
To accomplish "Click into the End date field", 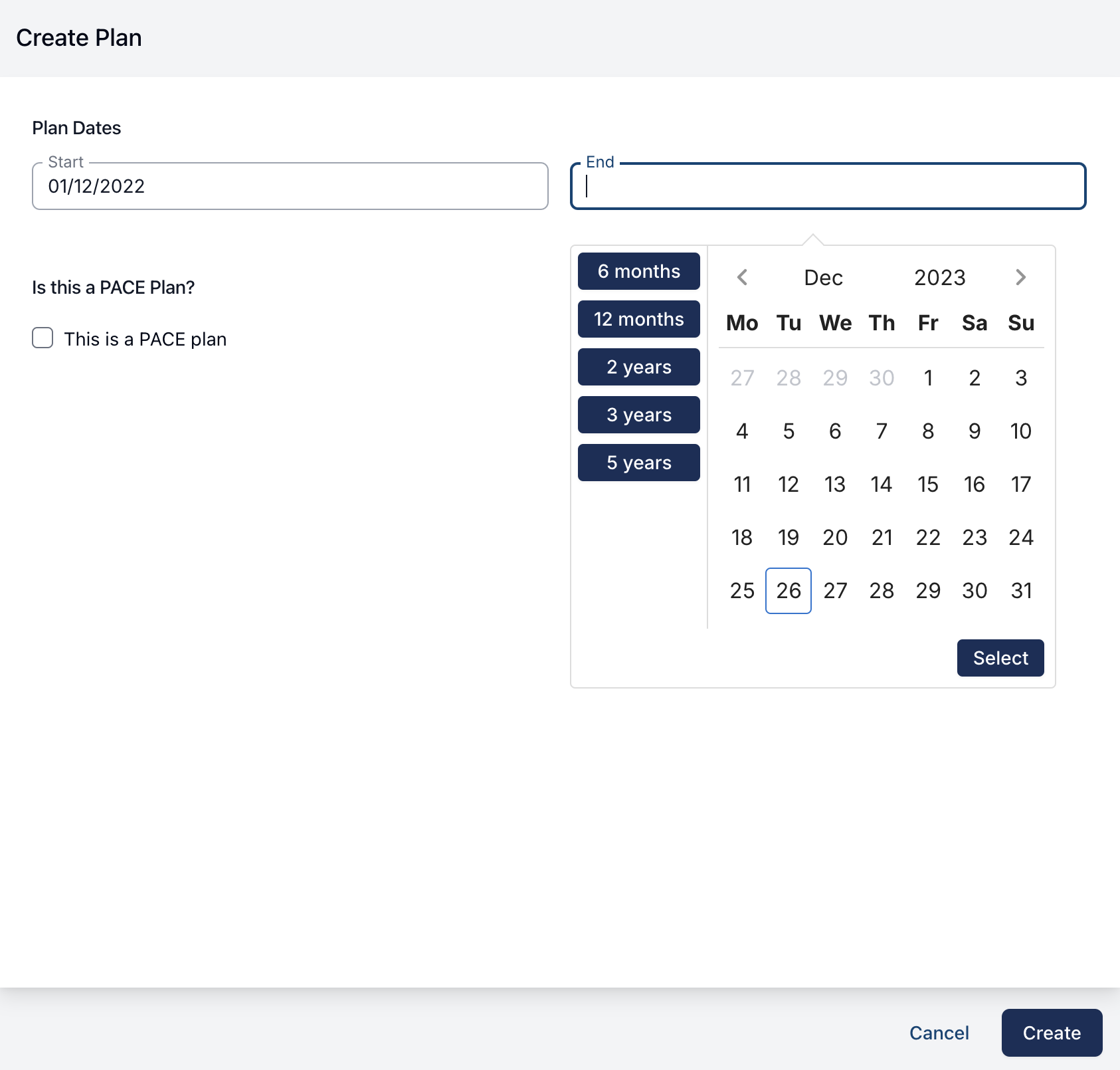I will pyautogui.click(x=828, y=187).
